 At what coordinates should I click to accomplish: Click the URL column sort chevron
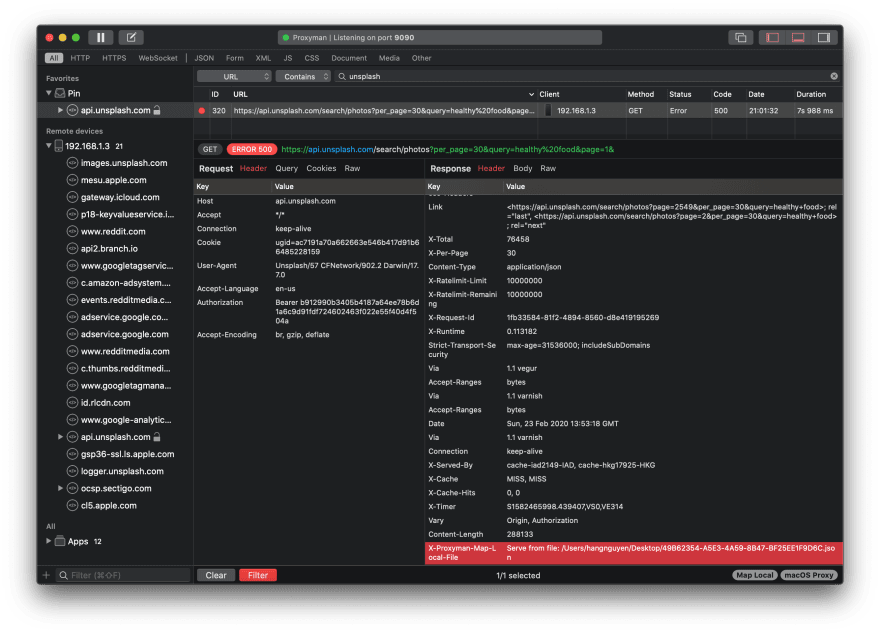(x=531, y=94)
